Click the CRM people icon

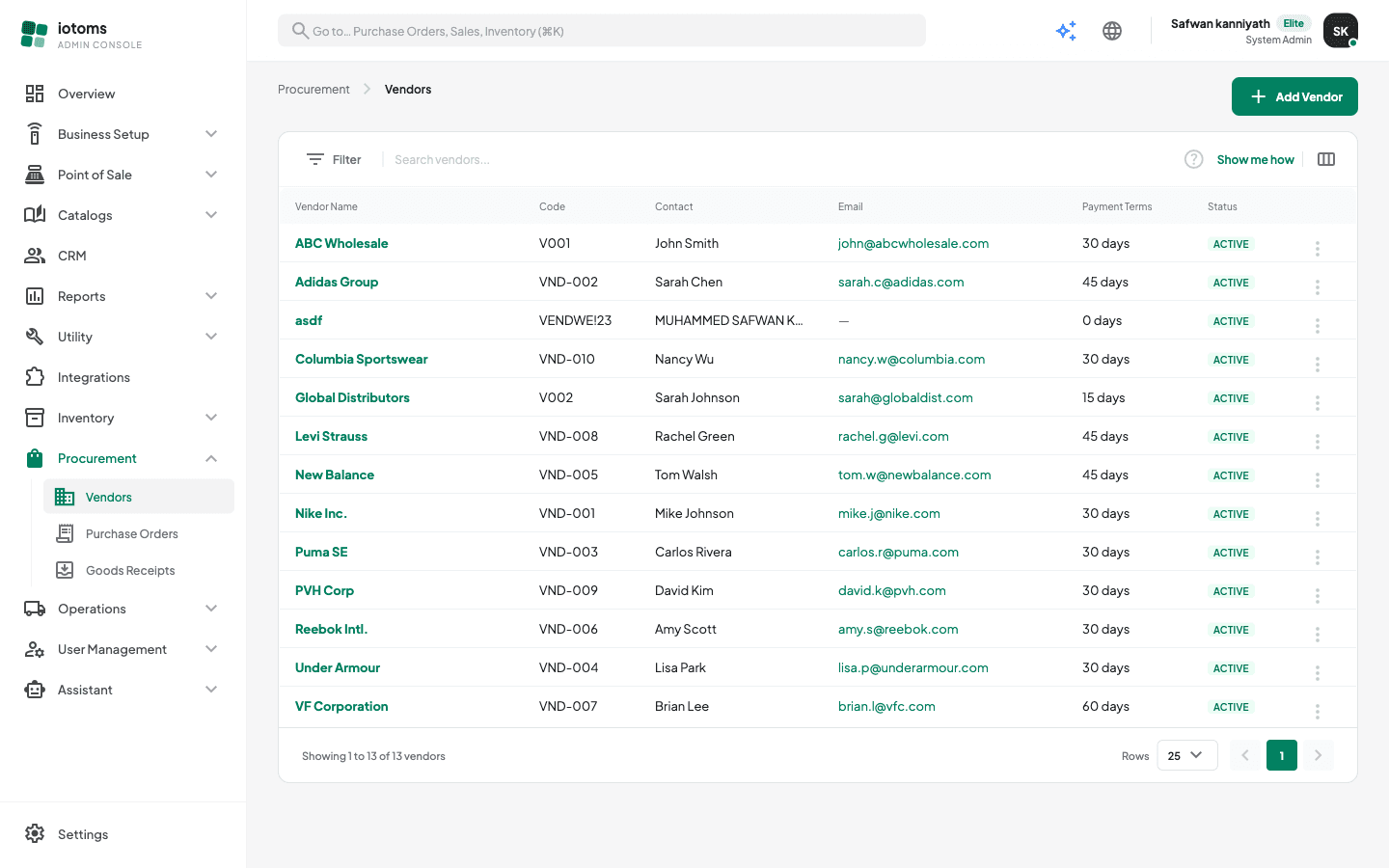click(35, 256)
